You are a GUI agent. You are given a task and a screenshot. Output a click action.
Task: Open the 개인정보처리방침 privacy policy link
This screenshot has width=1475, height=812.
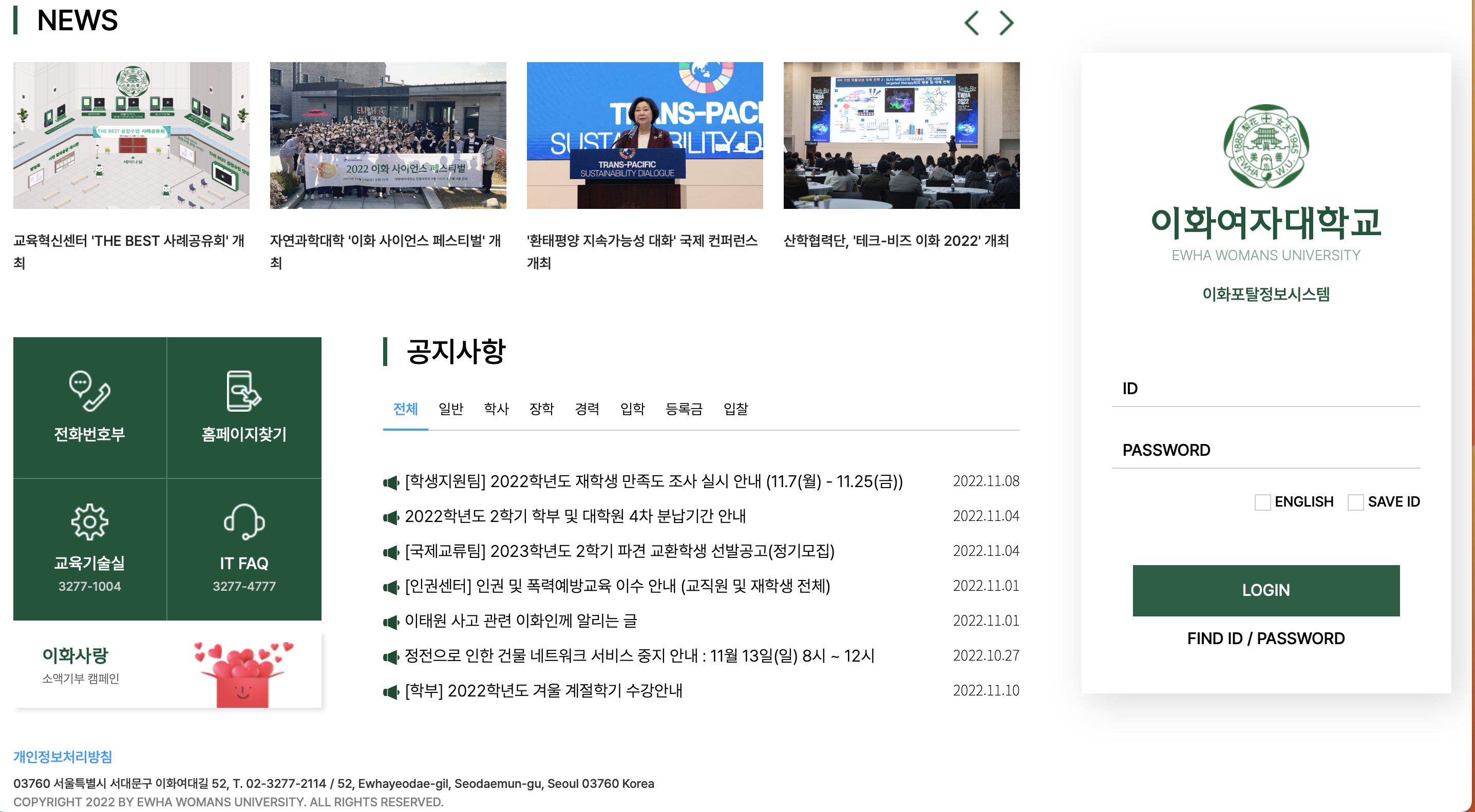tap(63, 757)
